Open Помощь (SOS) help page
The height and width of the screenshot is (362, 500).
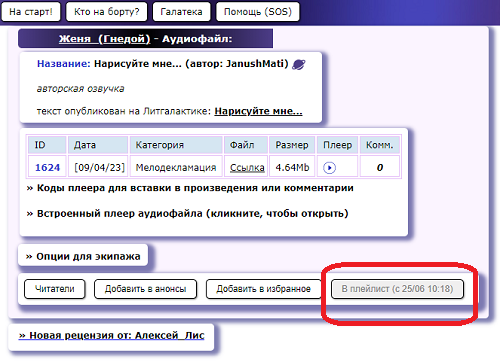[x=258, y=12]
